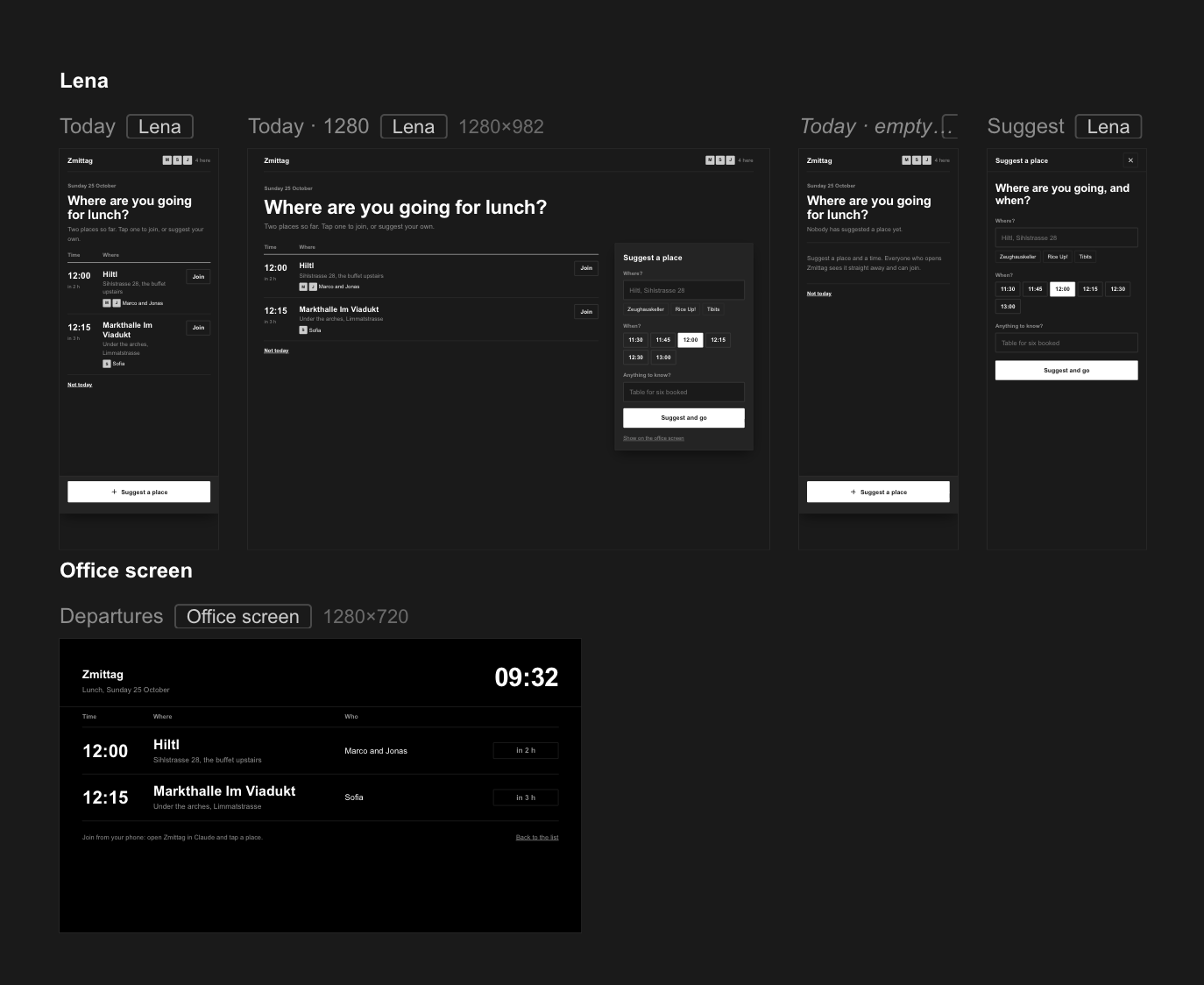Select the 'Lena' tag beside the Suggest frame title
Screen dimensions: 1204x985
pyautogui.click(x=1108, y=126)
